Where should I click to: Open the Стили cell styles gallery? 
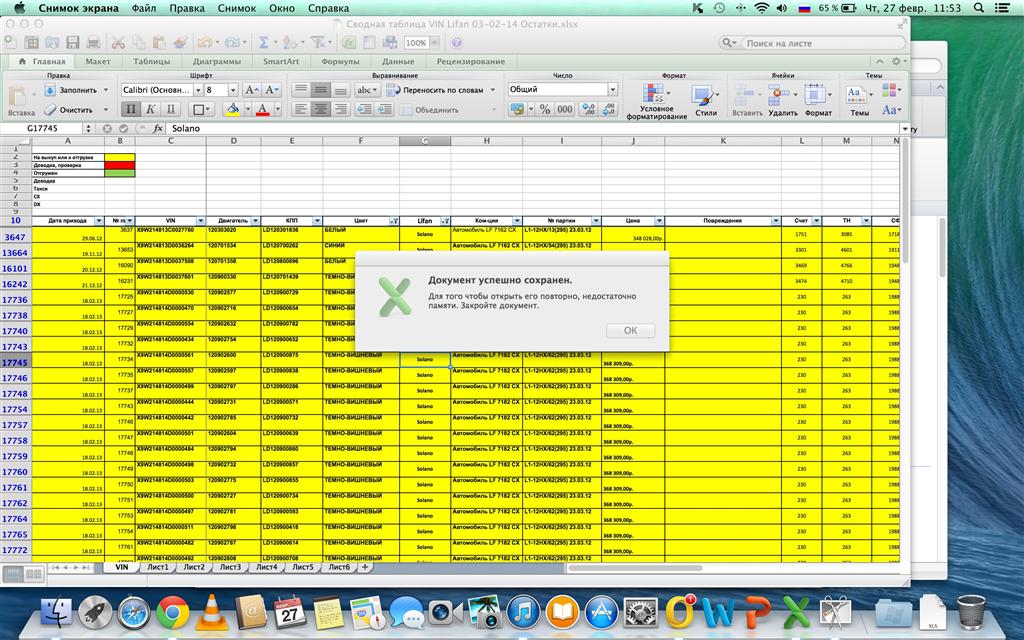705,100
